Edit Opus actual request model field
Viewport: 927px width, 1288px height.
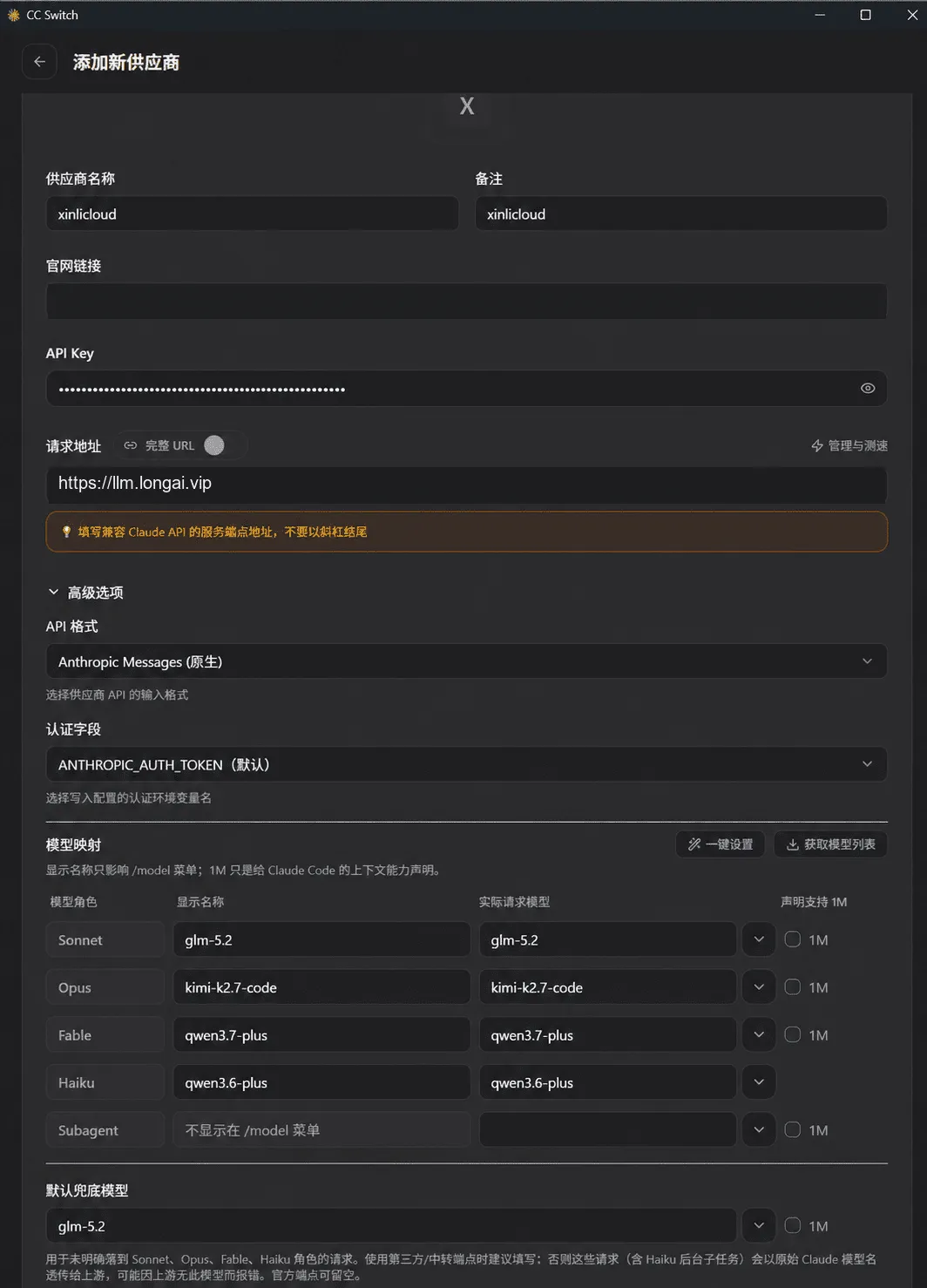[x=607, y=987]
